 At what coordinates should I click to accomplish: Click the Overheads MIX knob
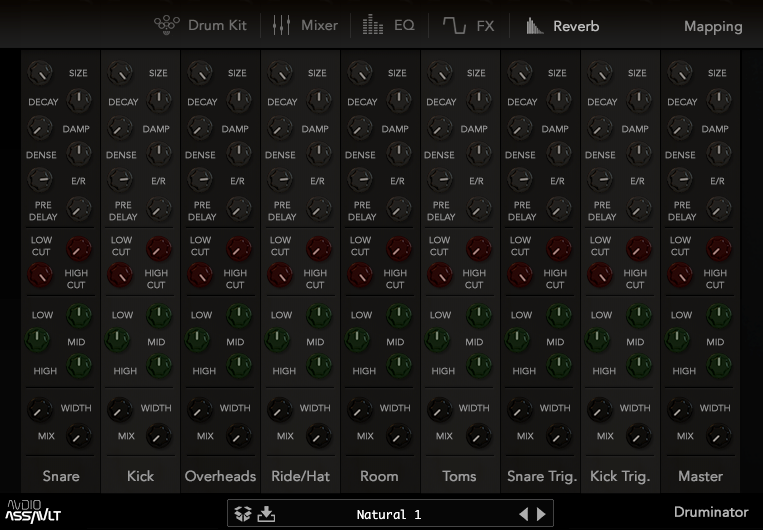(x=238, y=436)
